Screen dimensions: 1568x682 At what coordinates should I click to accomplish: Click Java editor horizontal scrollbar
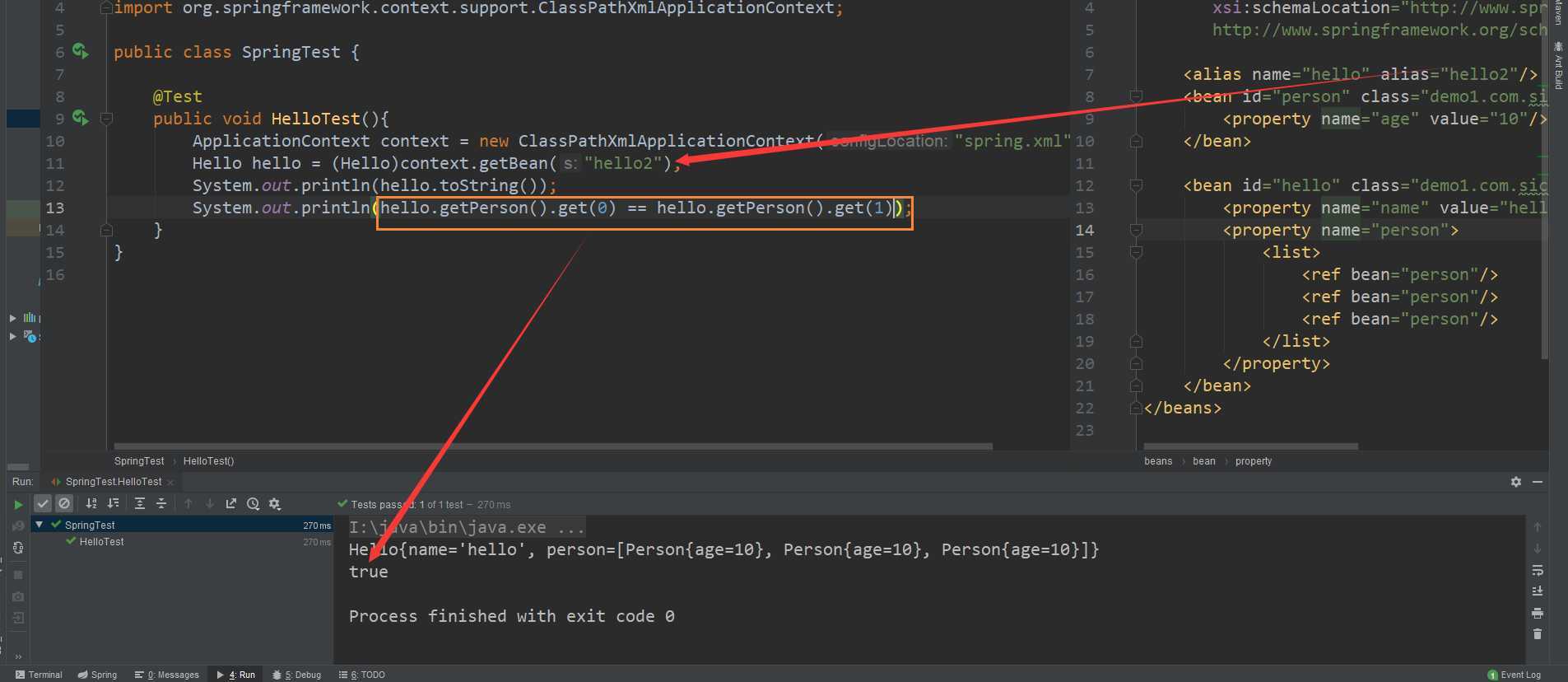553,446
